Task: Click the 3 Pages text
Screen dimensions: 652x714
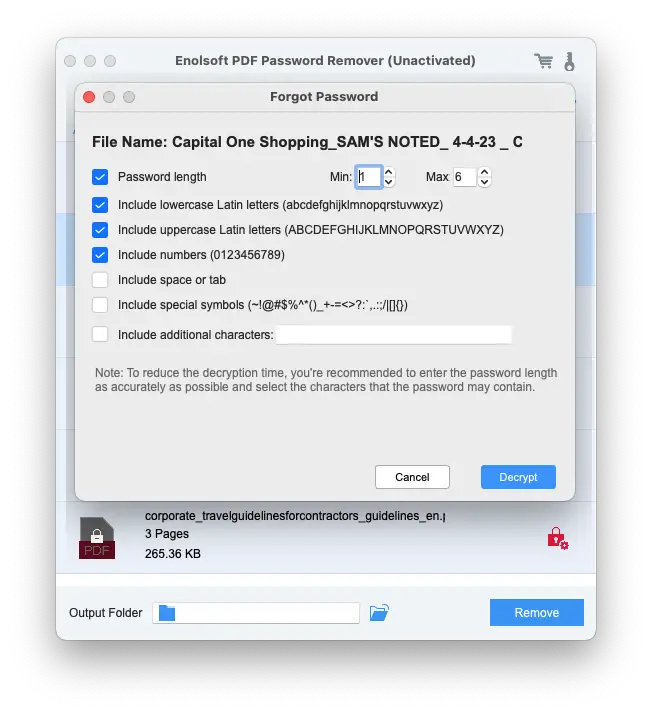Action: [x=167, y=534]
